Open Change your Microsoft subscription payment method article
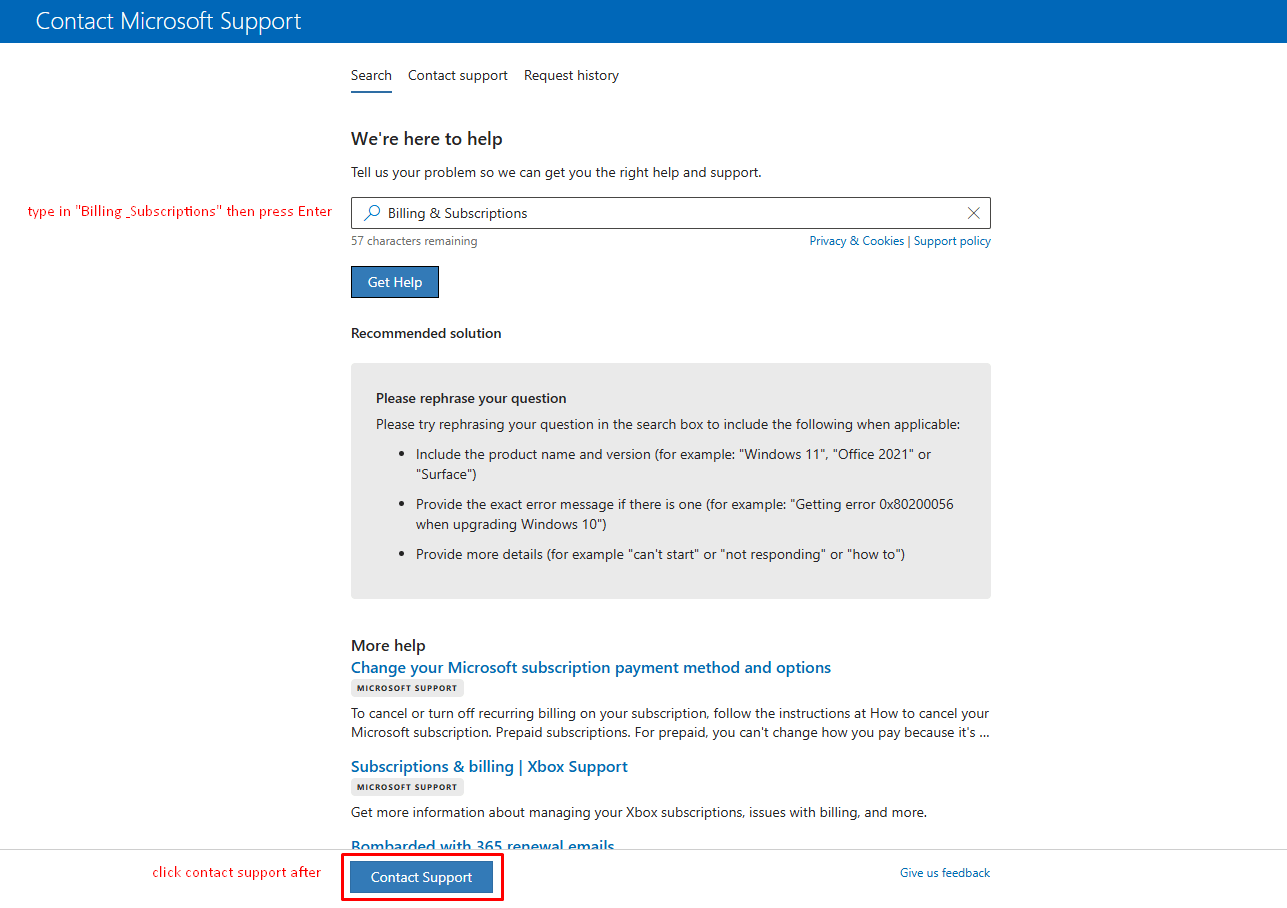This screenshot has height=908, width=1287. click(591, 667)
